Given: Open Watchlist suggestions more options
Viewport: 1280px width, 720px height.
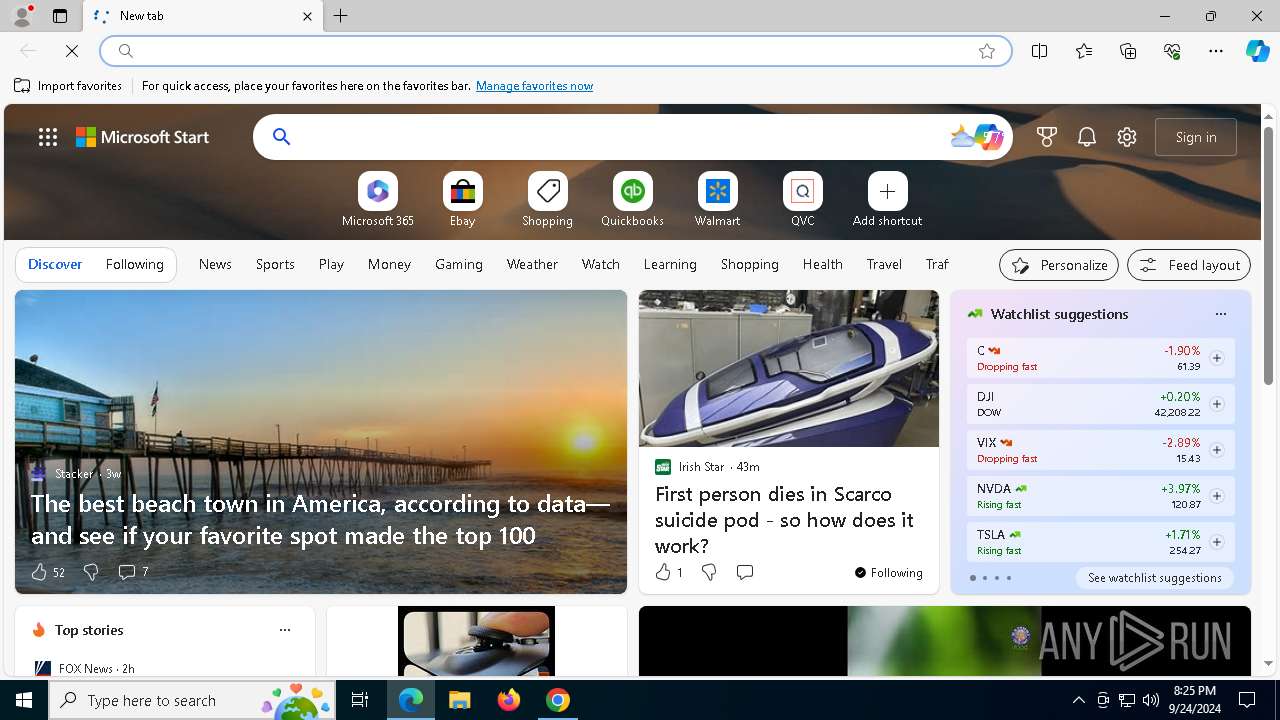Looking at the screenshot, I should pyautogui.click(x=1220, y=314).
